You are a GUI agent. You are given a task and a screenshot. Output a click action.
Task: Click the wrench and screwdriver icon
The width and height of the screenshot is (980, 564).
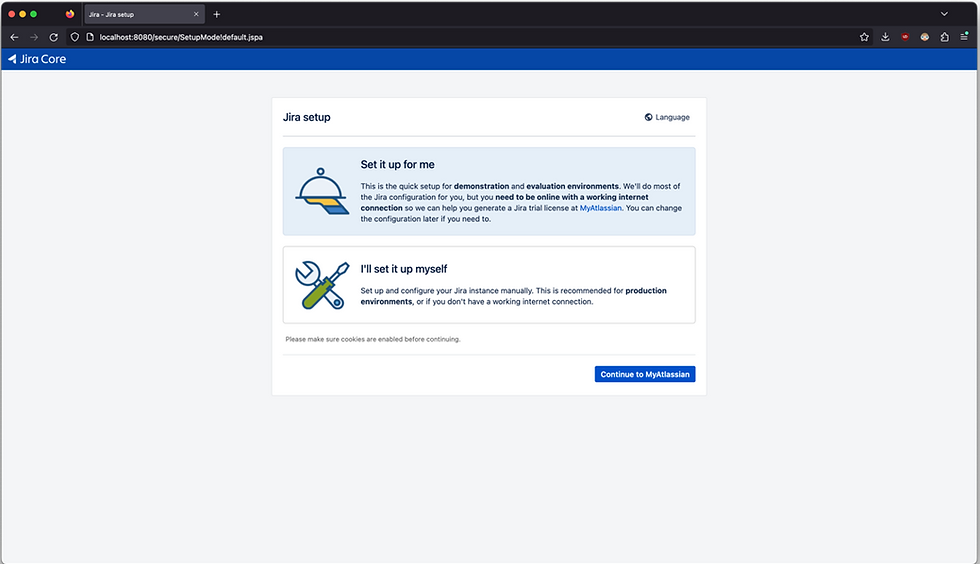coord(322,285)
